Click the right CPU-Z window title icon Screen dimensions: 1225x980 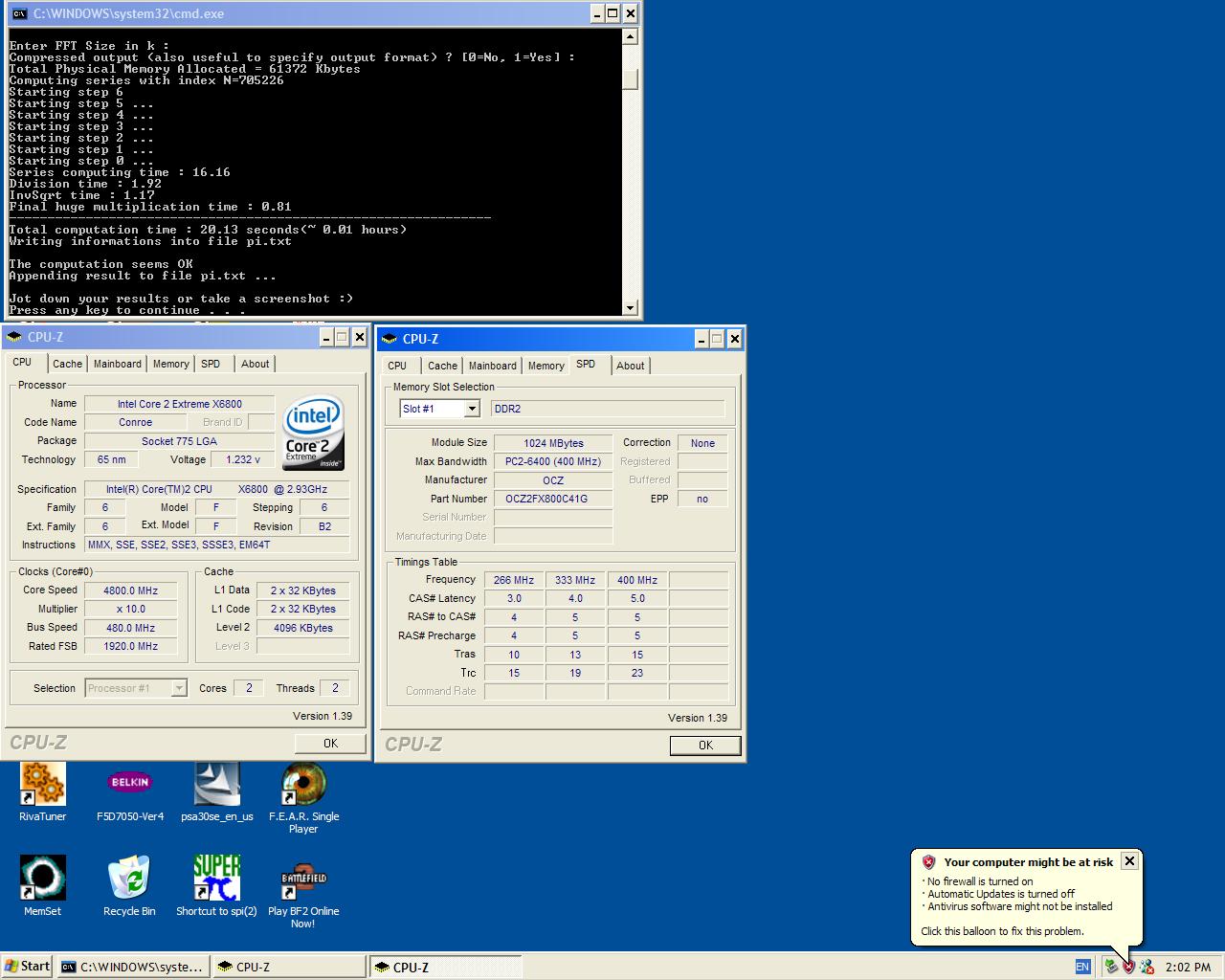(390, 339)
